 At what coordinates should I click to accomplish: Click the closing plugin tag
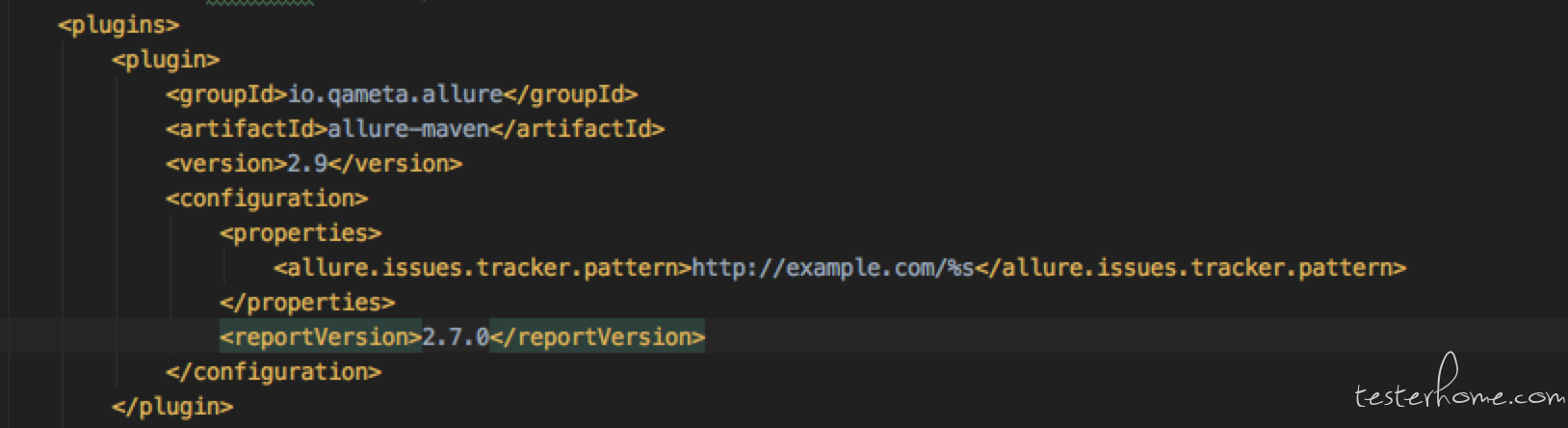pyautogui.click(x=172, y=407)
